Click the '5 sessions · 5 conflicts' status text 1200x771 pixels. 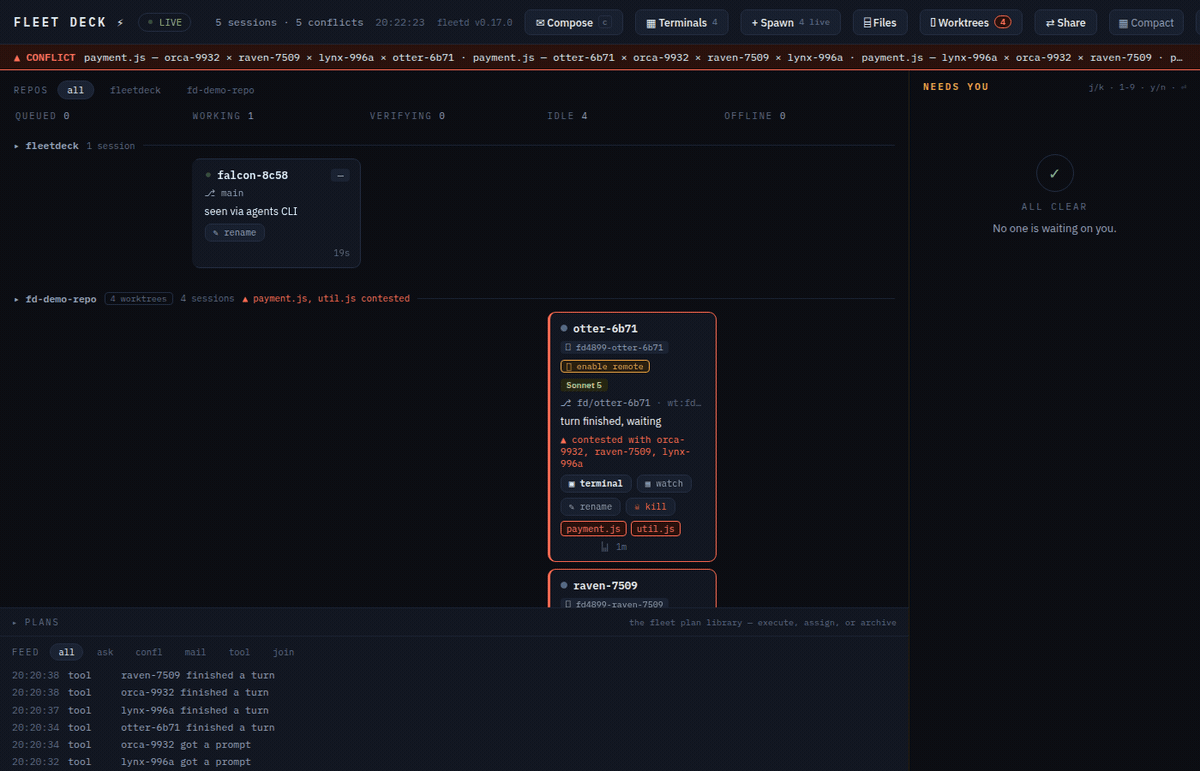289,22
